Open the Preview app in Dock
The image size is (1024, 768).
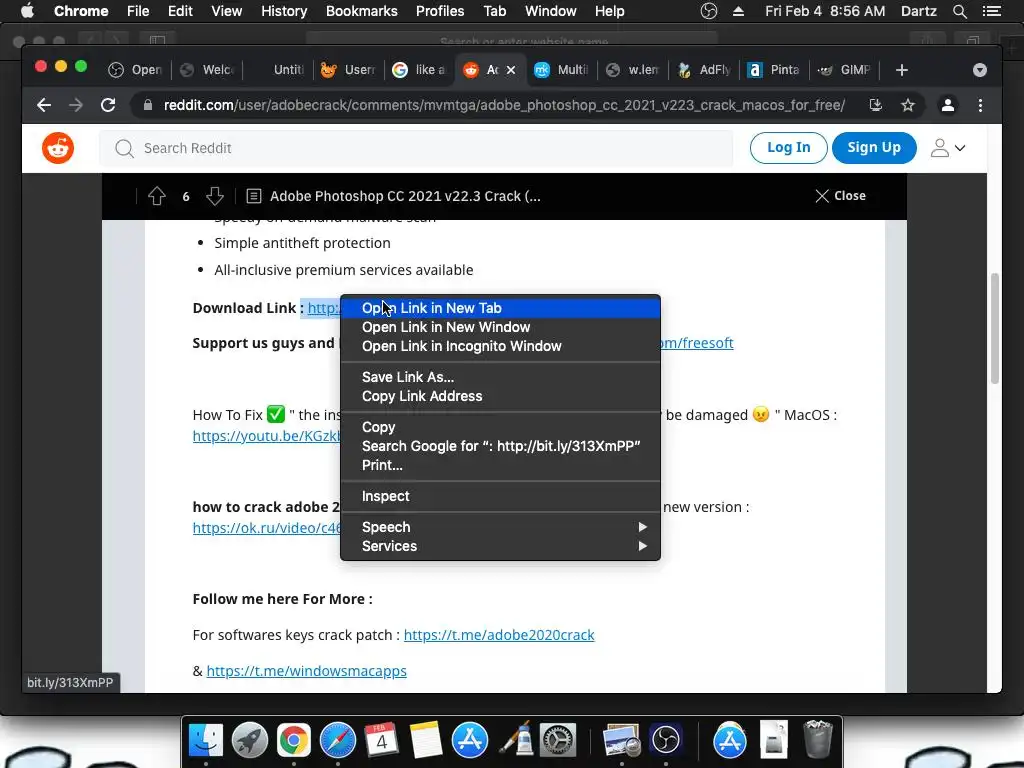pyautogui.click(x=621, y=740)
